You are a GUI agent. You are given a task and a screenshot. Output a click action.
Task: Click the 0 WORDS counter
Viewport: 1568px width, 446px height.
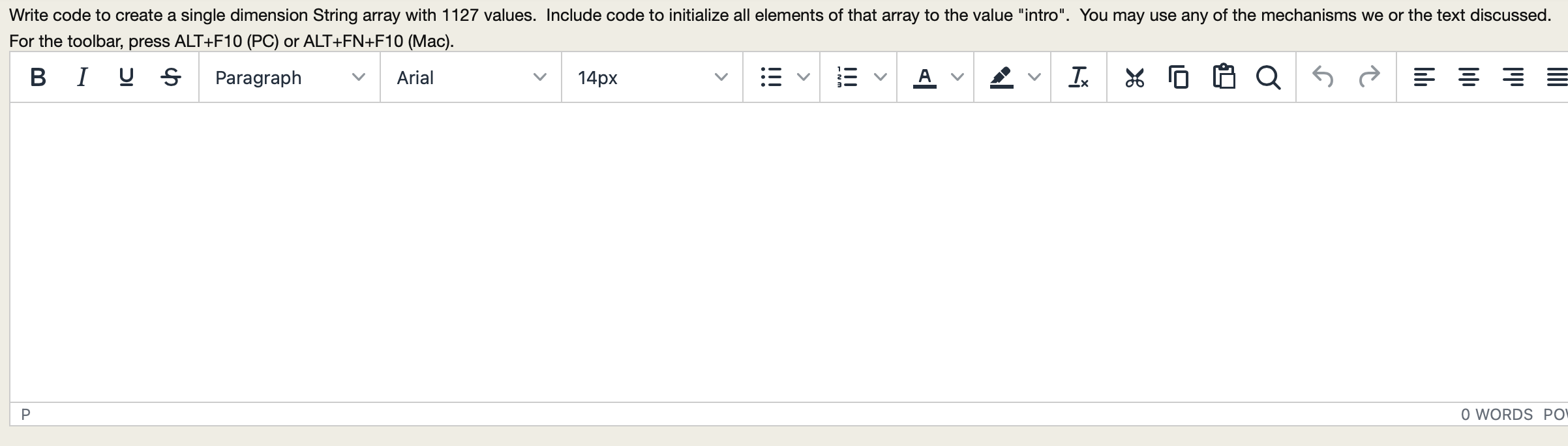point(1497,415)
